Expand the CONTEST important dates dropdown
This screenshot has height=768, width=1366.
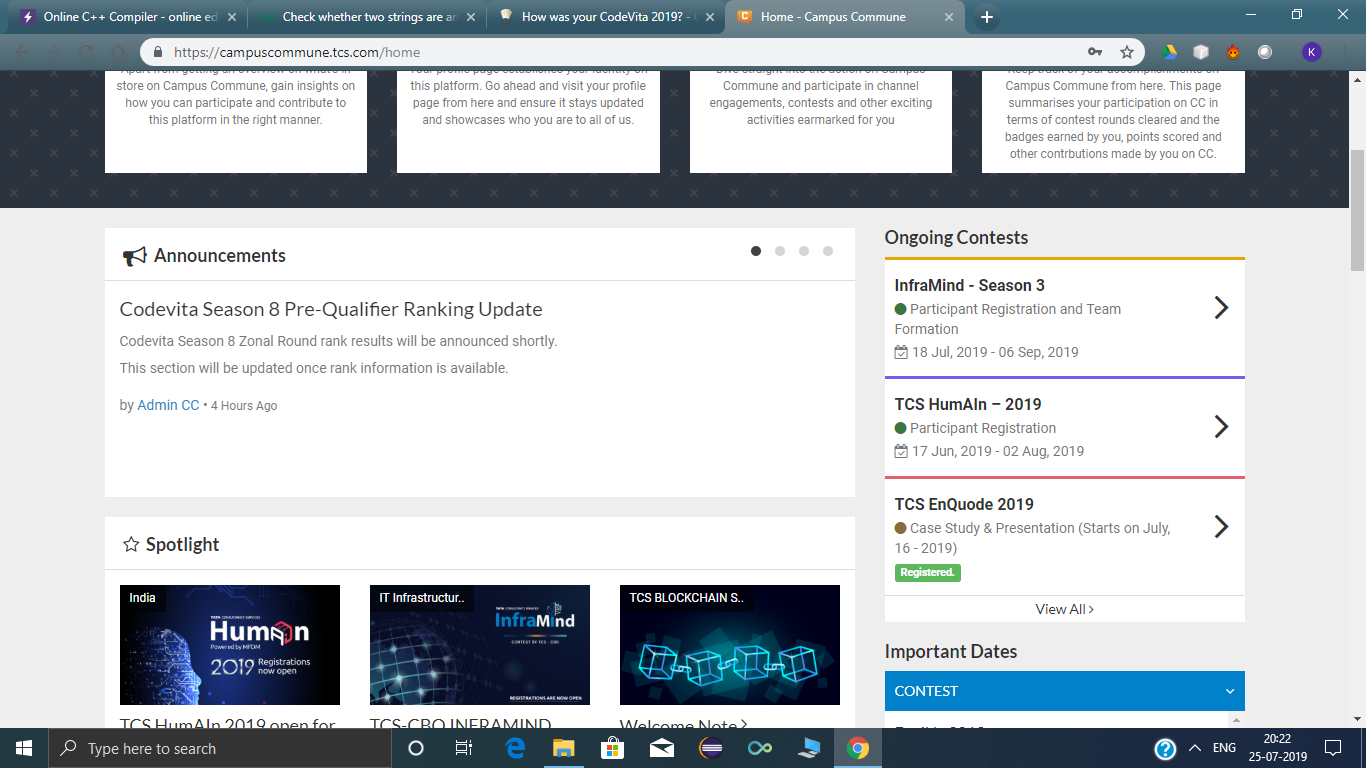coord(1065,691)
